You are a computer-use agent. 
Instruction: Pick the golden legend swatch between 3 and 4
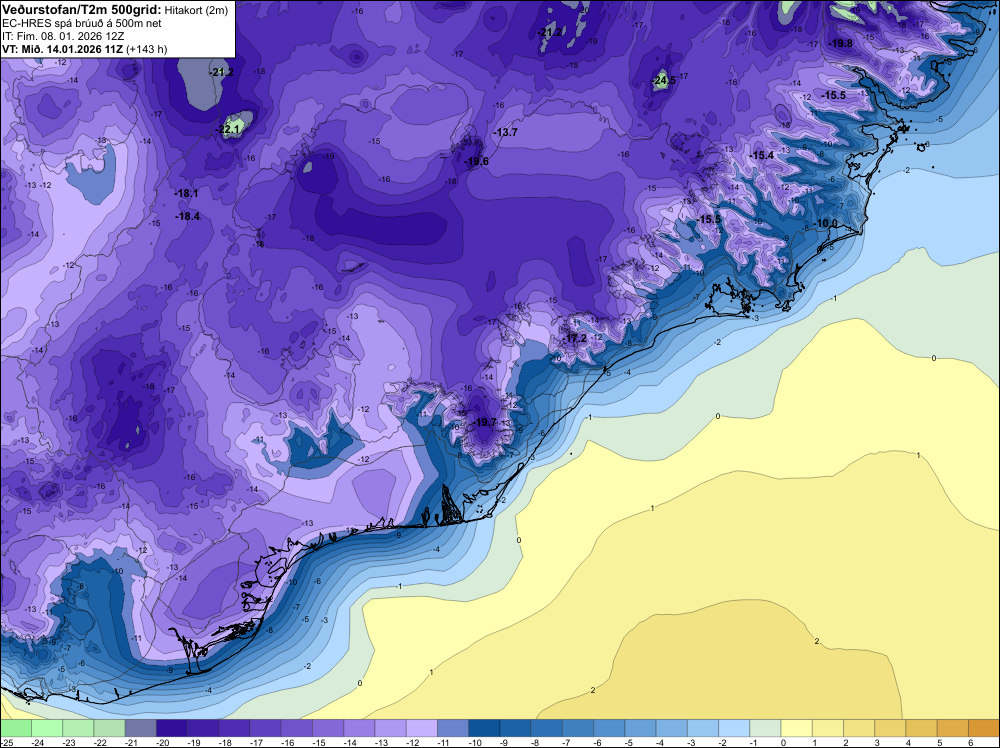tap(890, 728)
